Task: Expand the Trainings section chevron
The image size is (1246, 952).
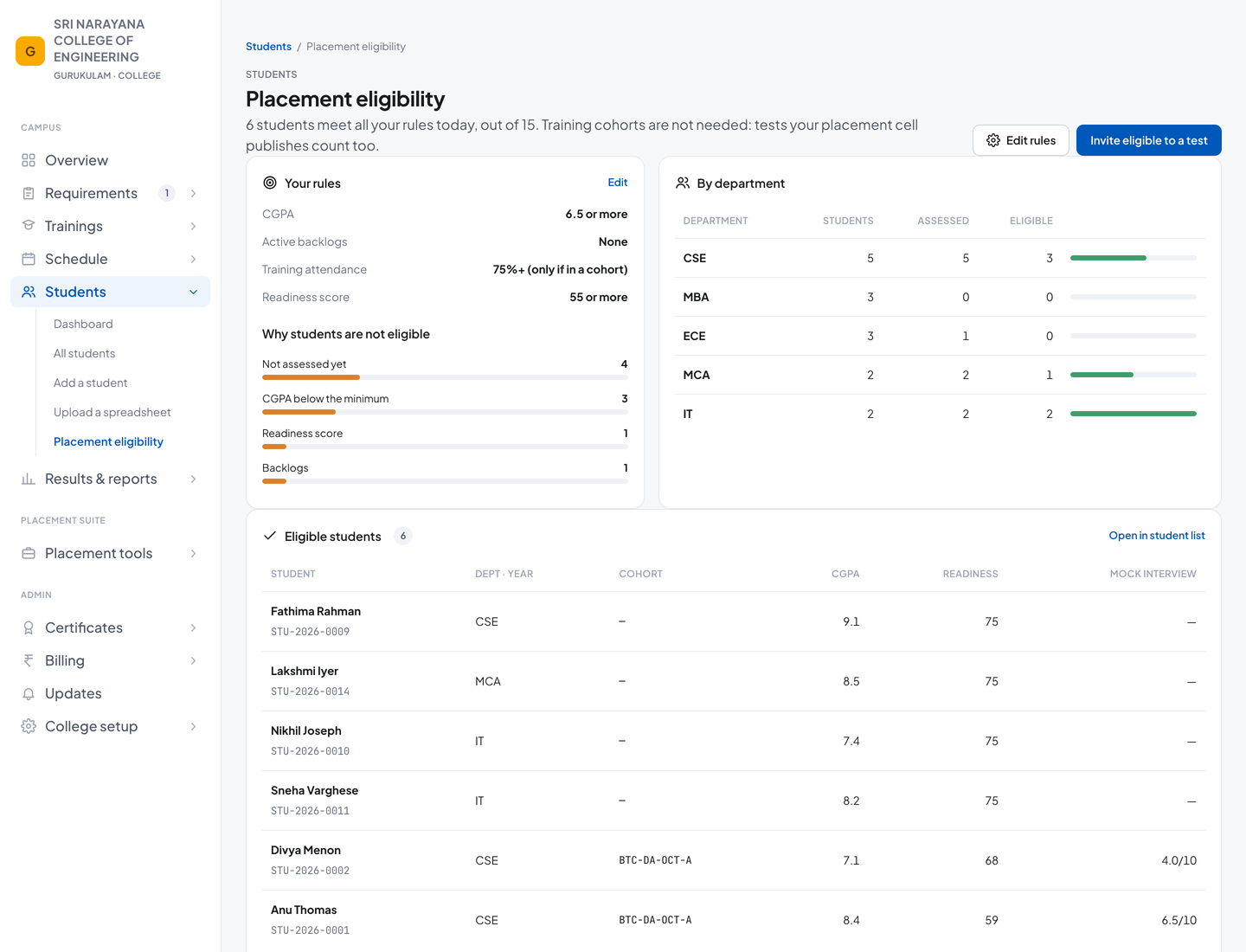Action: pos(193,226)
